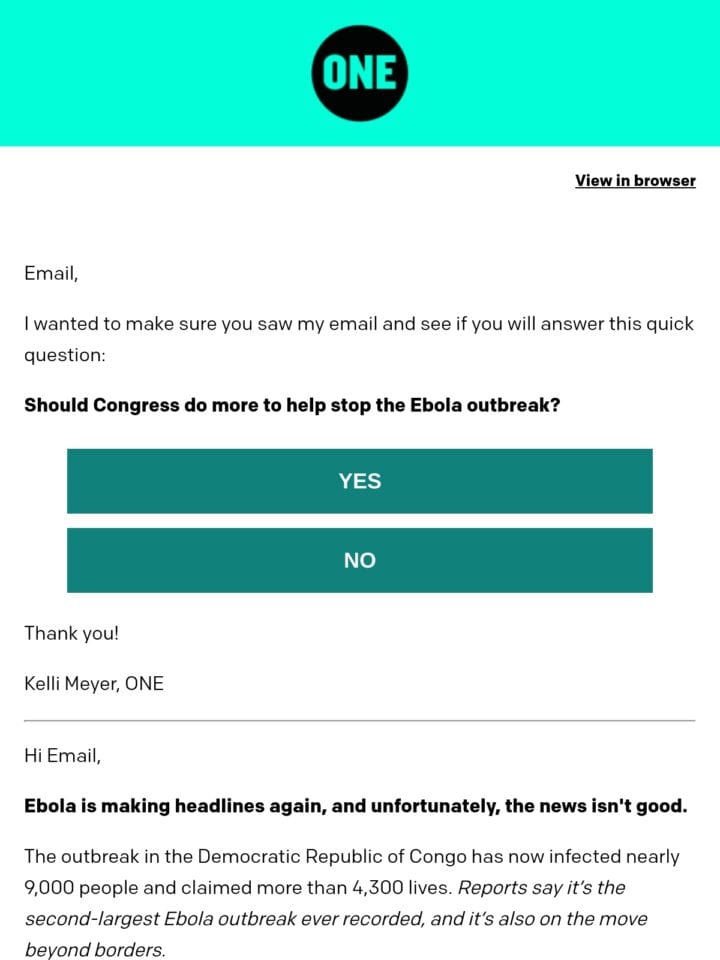Answer YES to the Ebola question
720x960 pixels.
(x=359, y=481)
